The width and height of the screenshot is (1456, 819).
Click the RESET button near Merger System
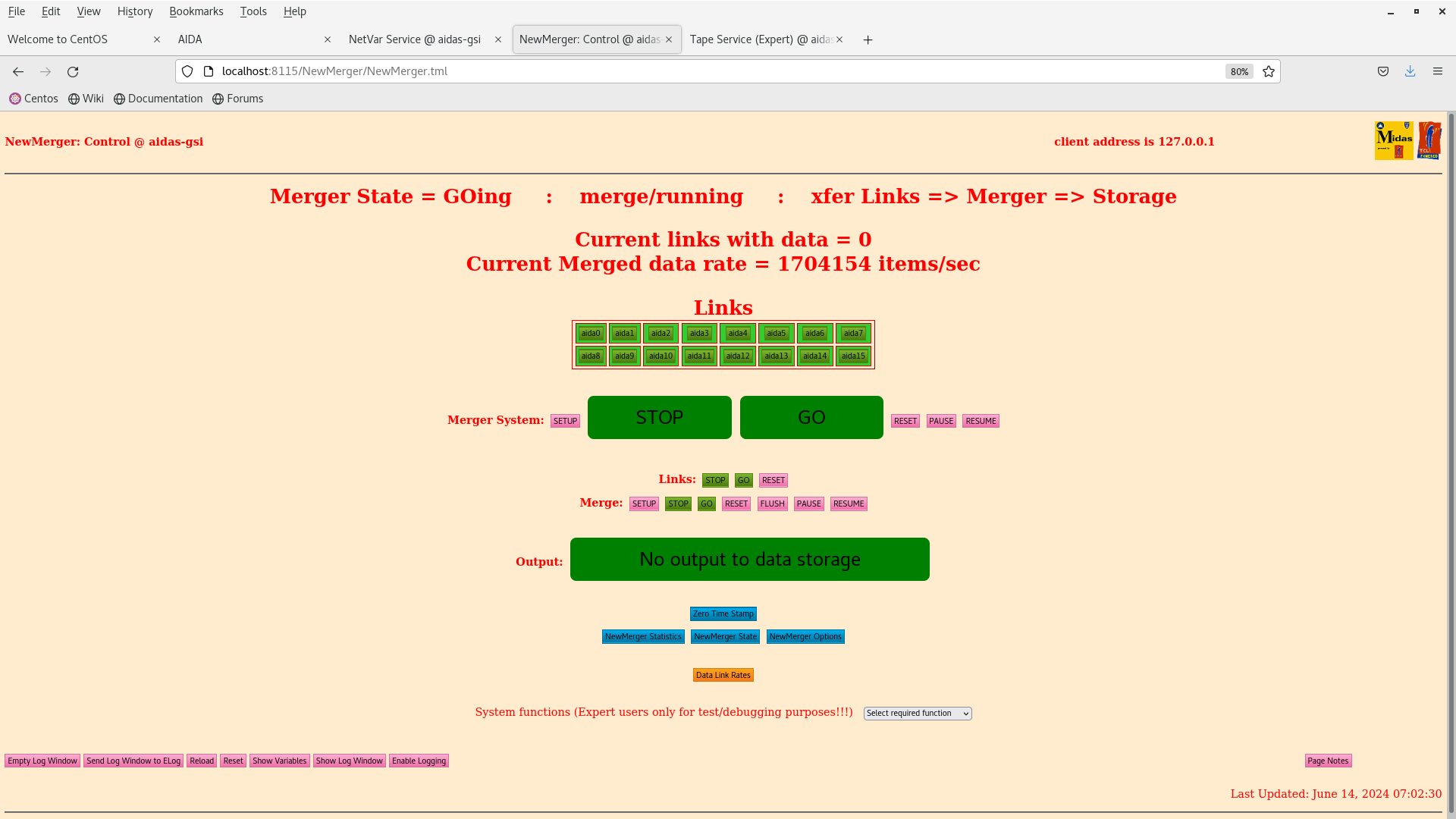[905, 420]
